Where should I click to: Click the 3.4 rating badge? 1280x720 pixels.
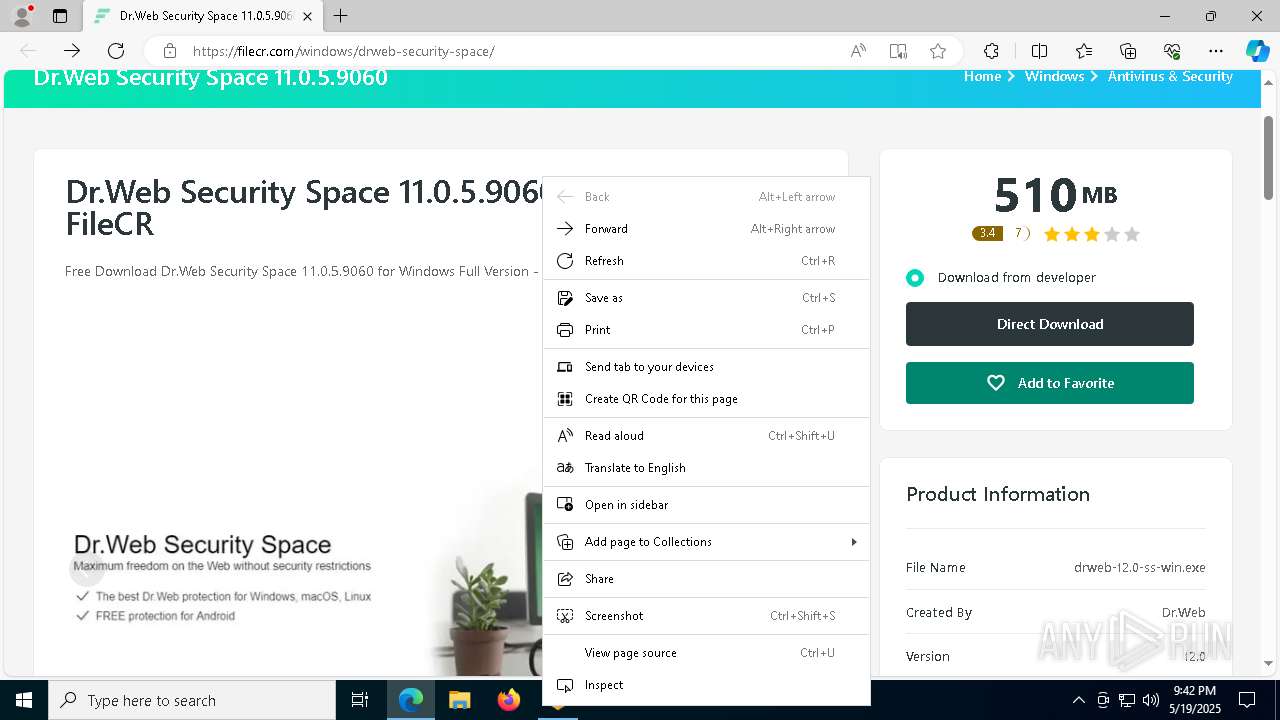(987, 234)
